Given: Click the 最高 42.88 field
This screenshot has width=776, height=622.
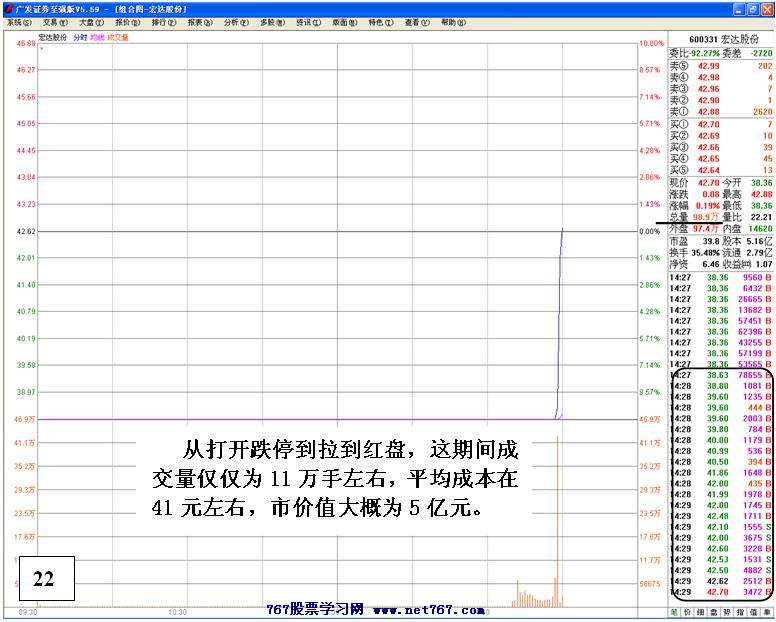Looking at the screenshot, I should tap(747, 194).
